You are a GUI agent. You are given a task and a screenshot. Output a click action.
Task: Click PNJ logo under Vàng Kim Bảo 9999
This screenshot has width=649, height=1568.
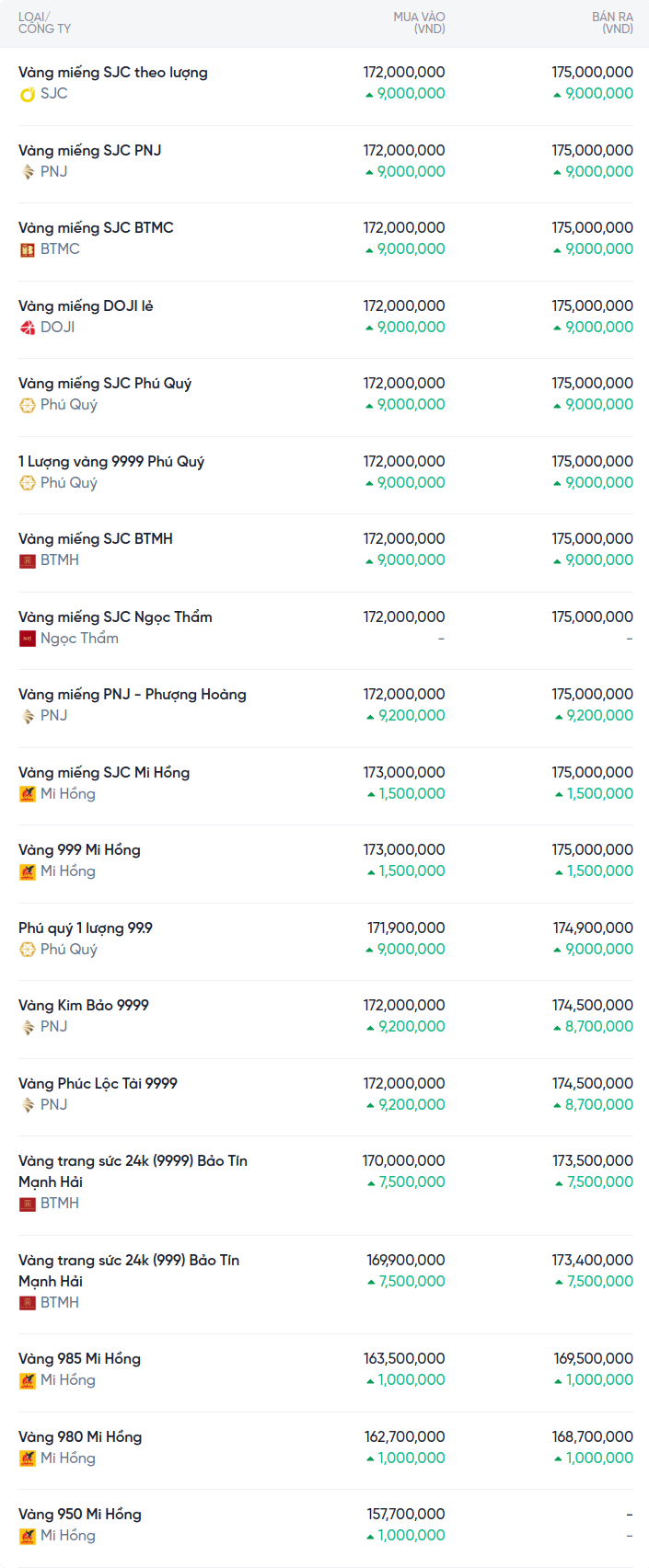(x=28, y=1027)
